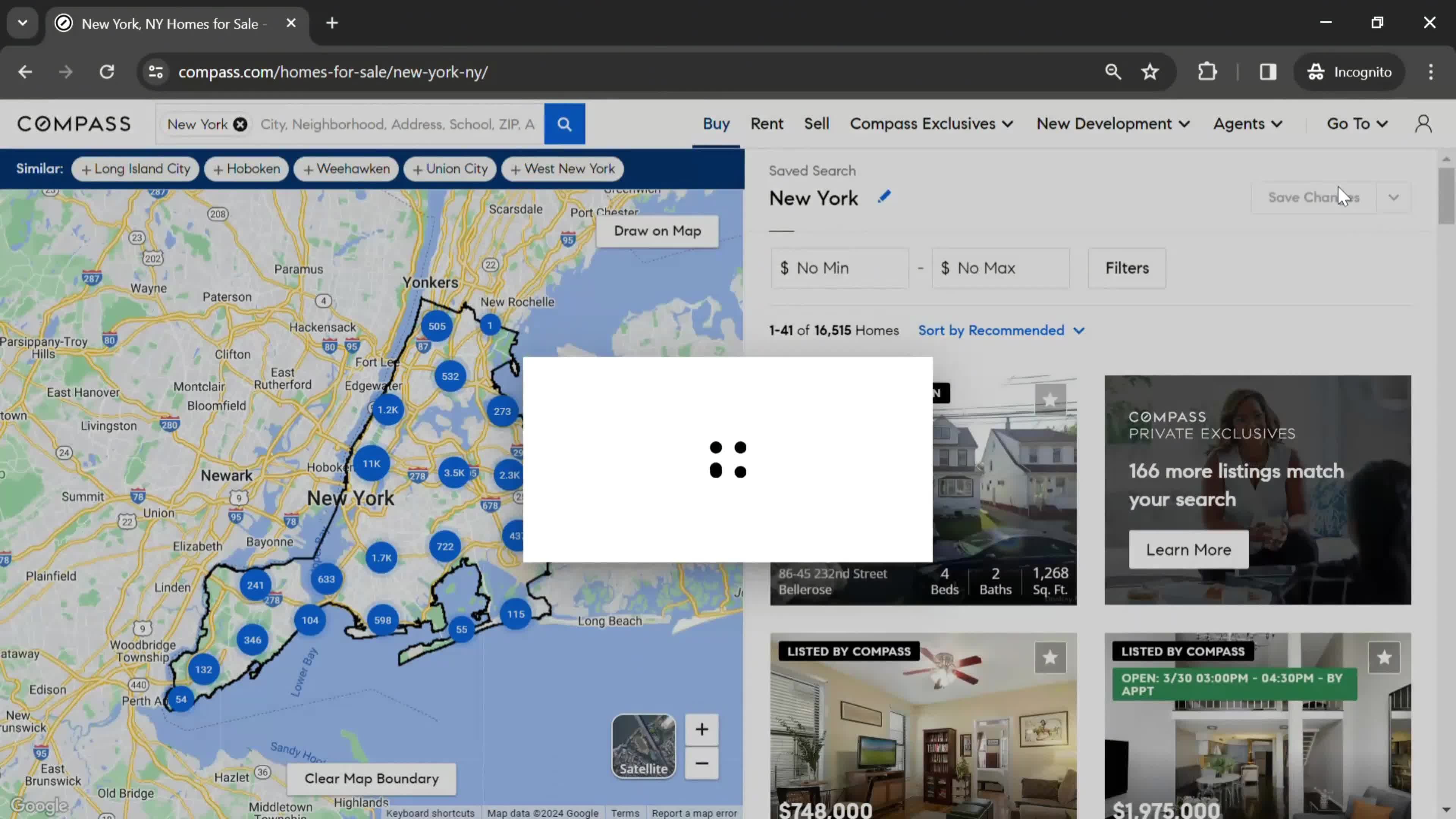This screenshot has width=1456, height=819.
Task: Click the search magnifier icon
Action: 564,124
